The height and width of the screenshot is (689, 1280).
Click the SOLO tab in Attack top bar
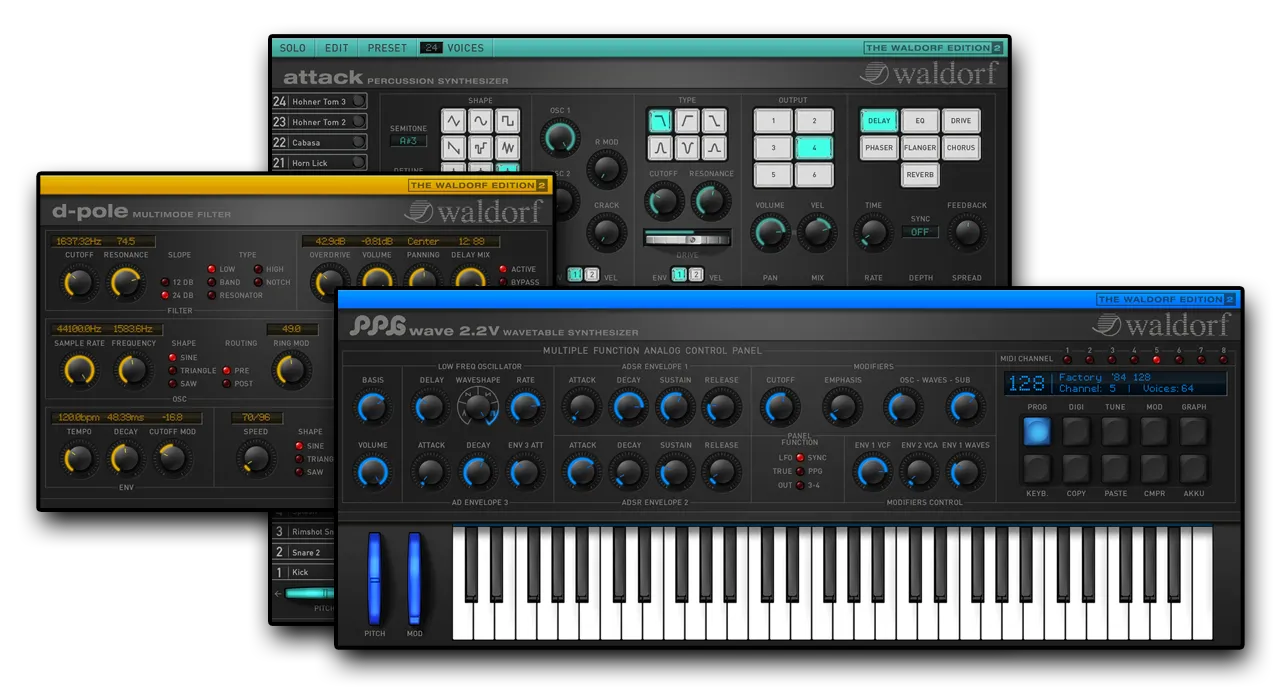pos(293,48)
